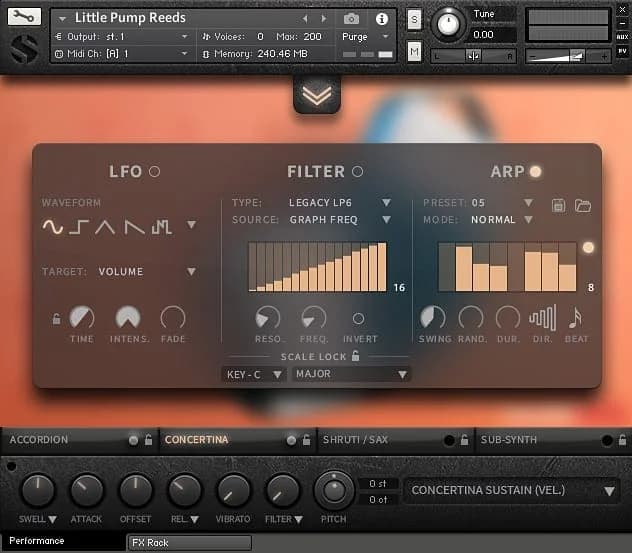632x553 pixels.
Task: Select the ACCORDION layer tab
Action: coord(40,440)
